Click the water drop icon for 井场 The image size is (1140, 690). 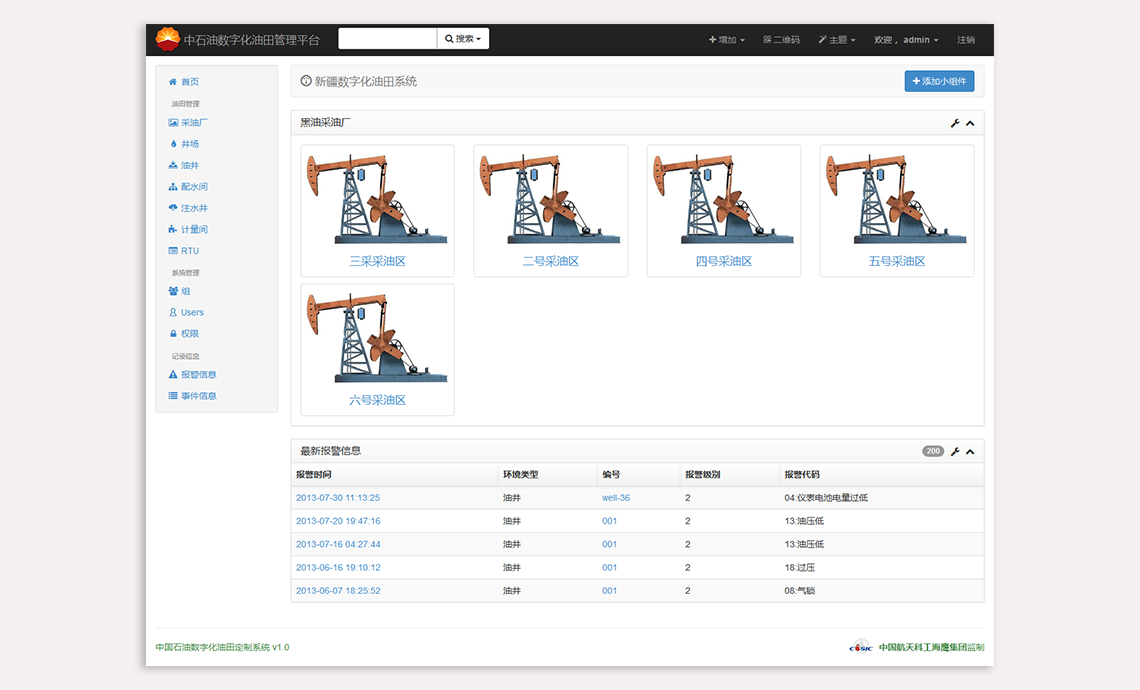coord(173,144)
